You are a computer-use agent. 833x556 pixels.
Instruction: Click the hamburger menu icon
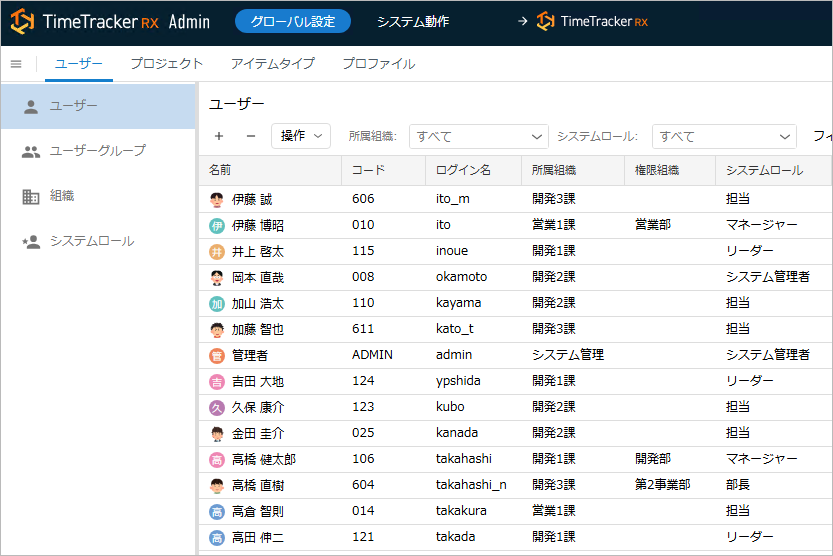[x=16, y=64]
